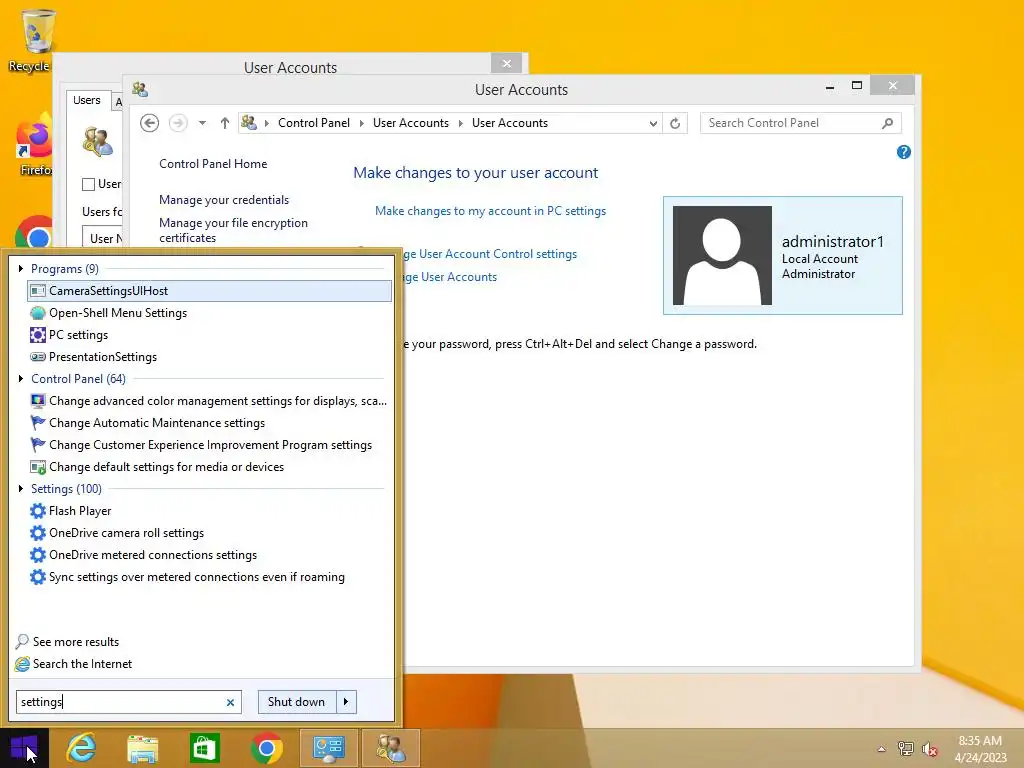Collapse the Control Panel (64) group

click(21, 379)
